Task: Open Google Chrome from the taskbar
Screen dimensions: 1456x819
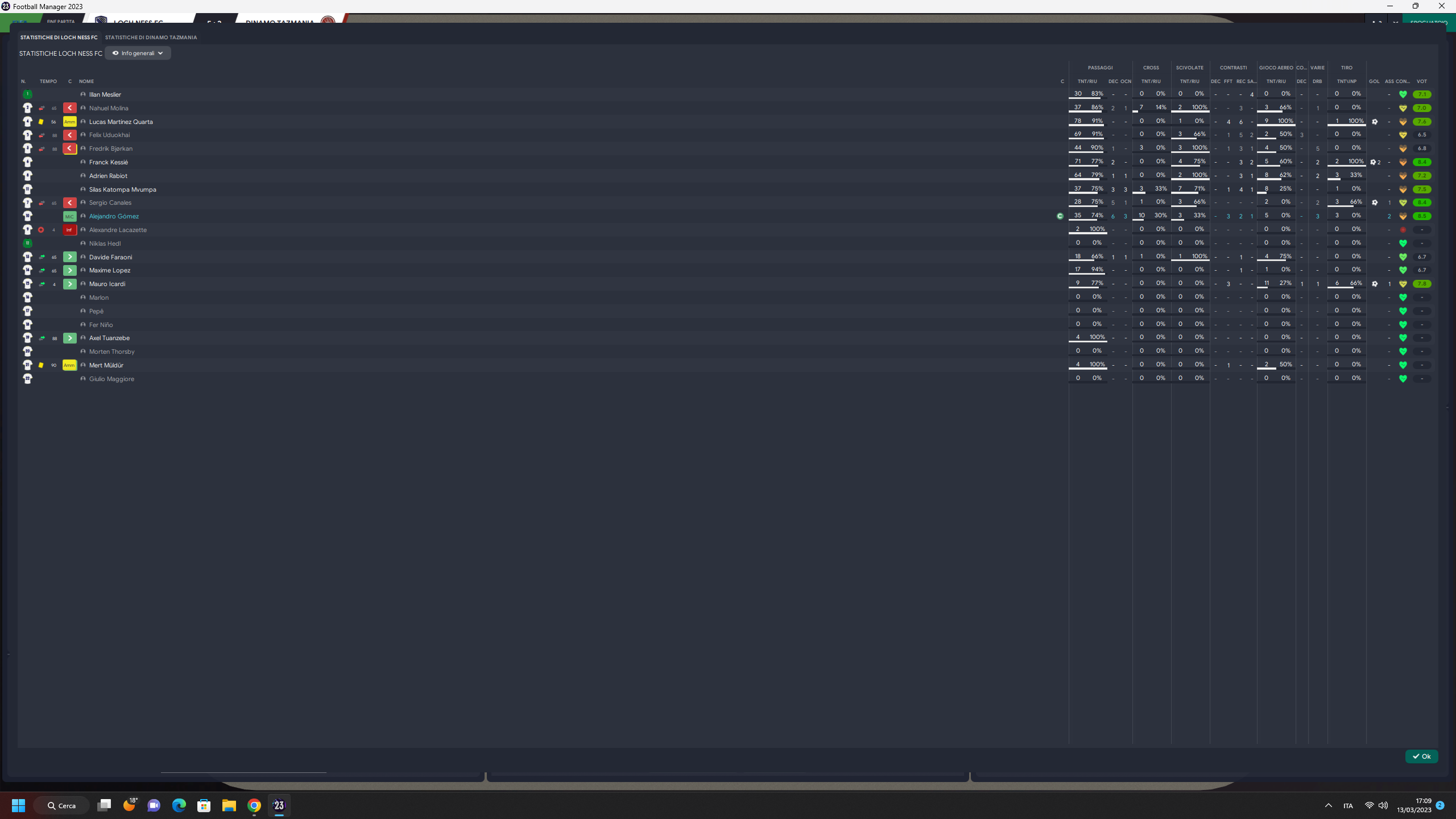Action: (254, 805)
